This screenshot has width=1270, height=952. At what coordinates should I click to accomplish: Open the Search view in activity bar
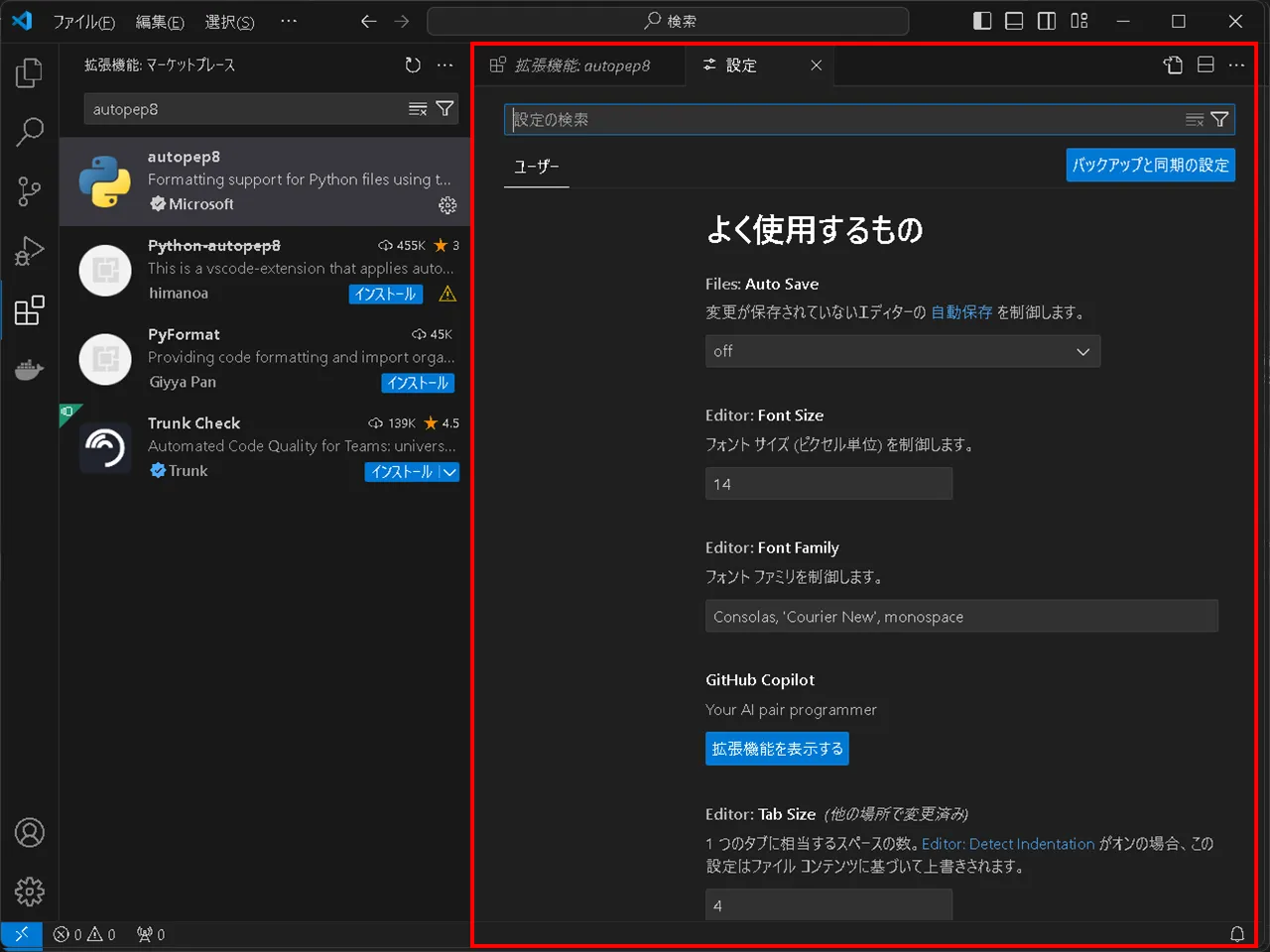point(30,131)
